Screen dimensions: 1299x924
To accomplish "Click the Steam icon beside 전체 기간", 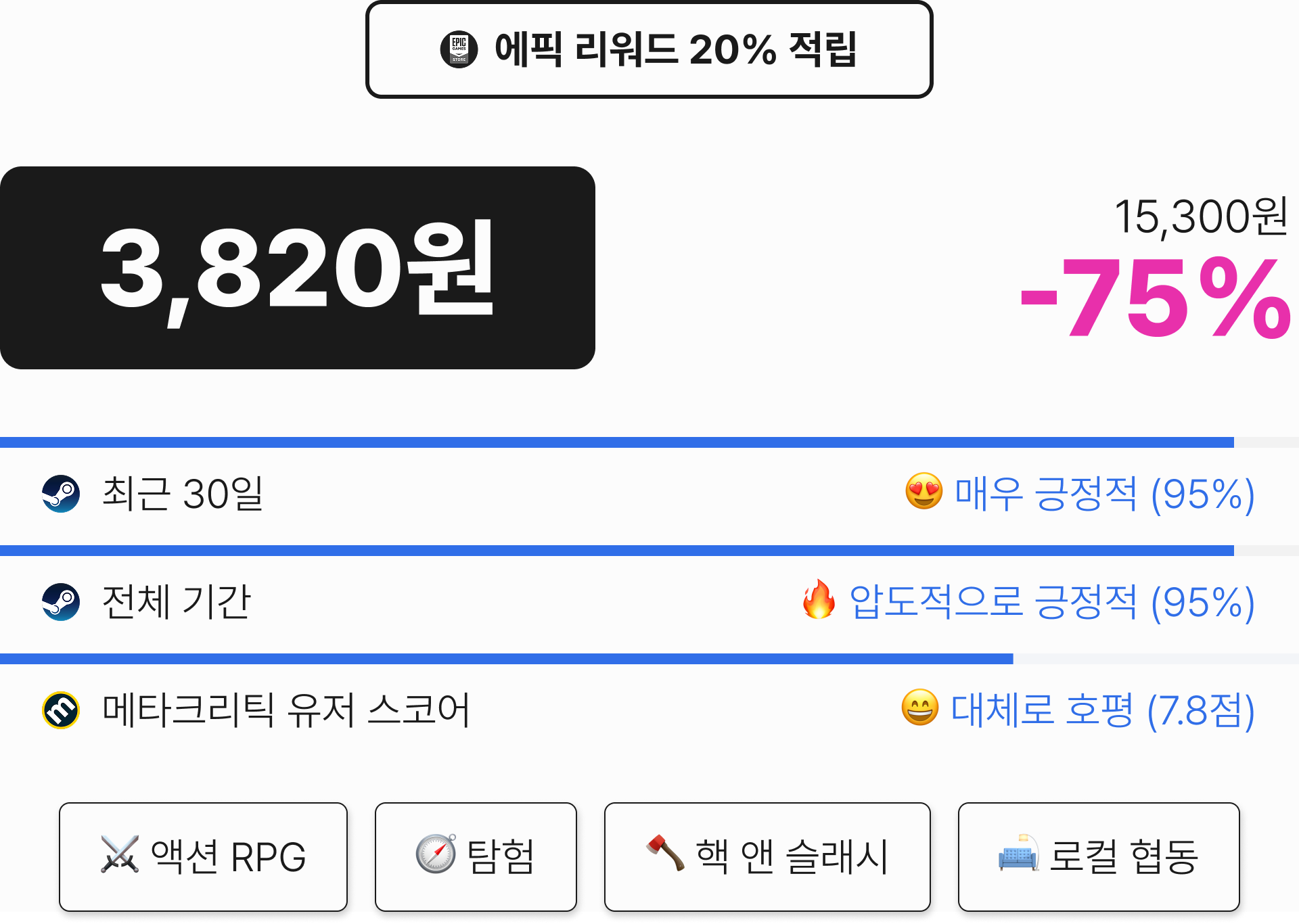I will (61, 602).
